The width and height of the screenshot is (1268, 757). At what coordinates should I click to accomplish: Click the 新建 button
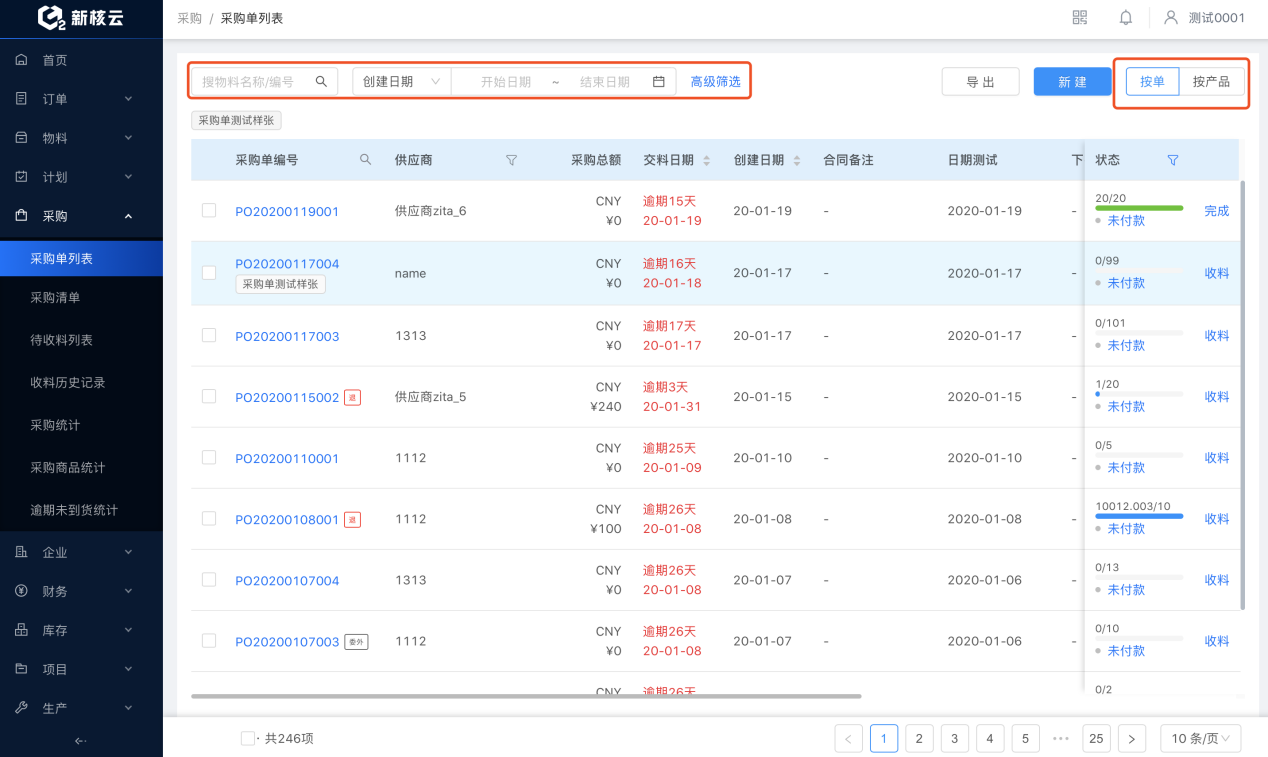tap(1073, 82)
